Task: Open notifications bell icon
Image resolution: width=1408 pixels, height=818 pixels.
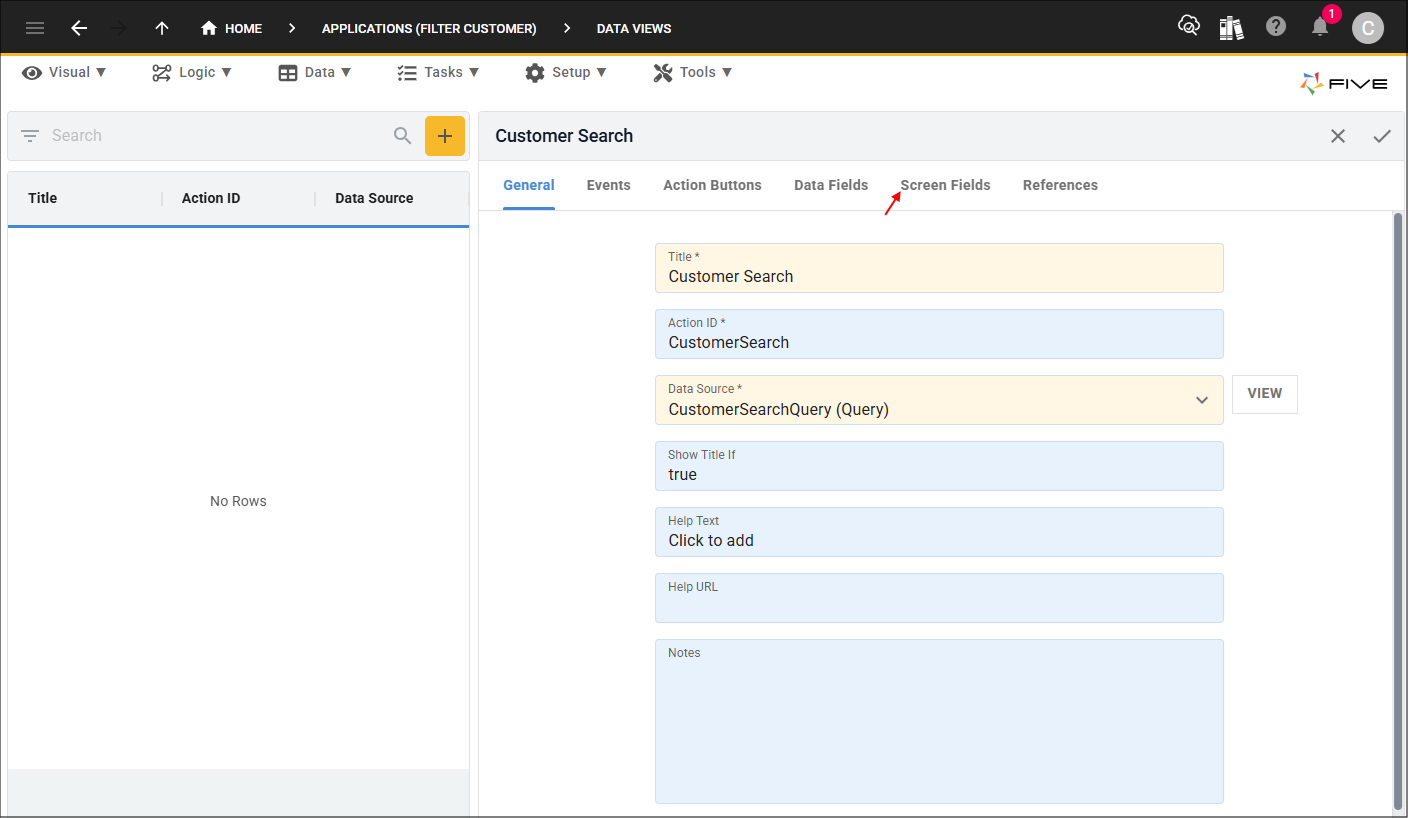Action: tap(1320, 27)
